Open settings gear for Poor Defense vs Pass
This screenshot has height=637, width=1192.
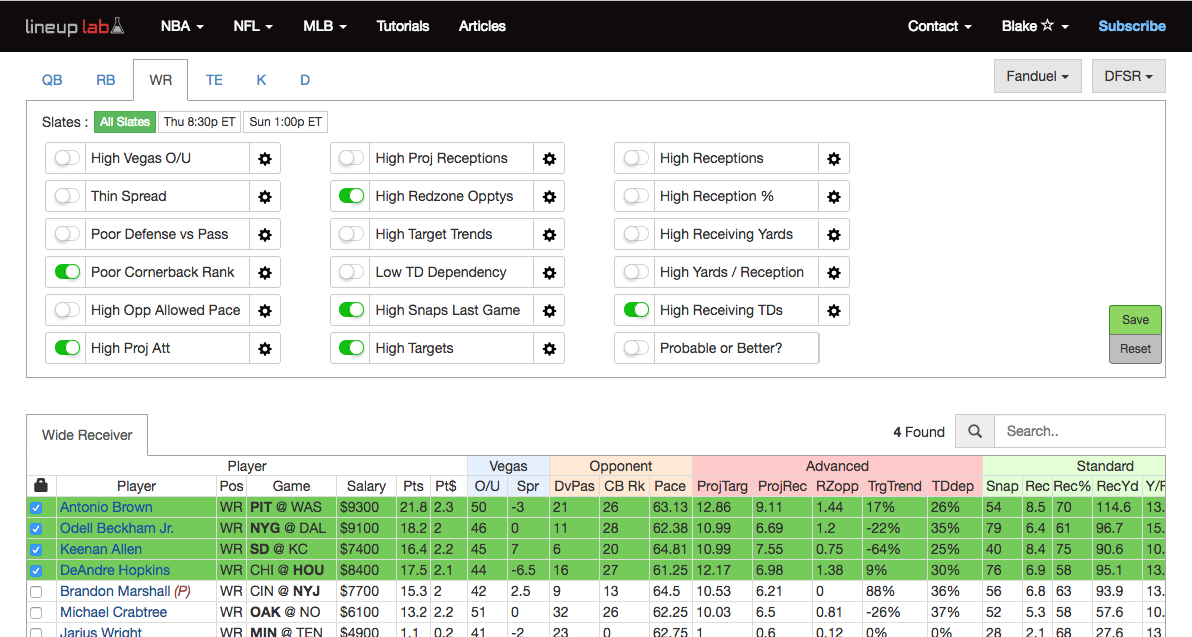pyautogui.click(x=265, y=235)
